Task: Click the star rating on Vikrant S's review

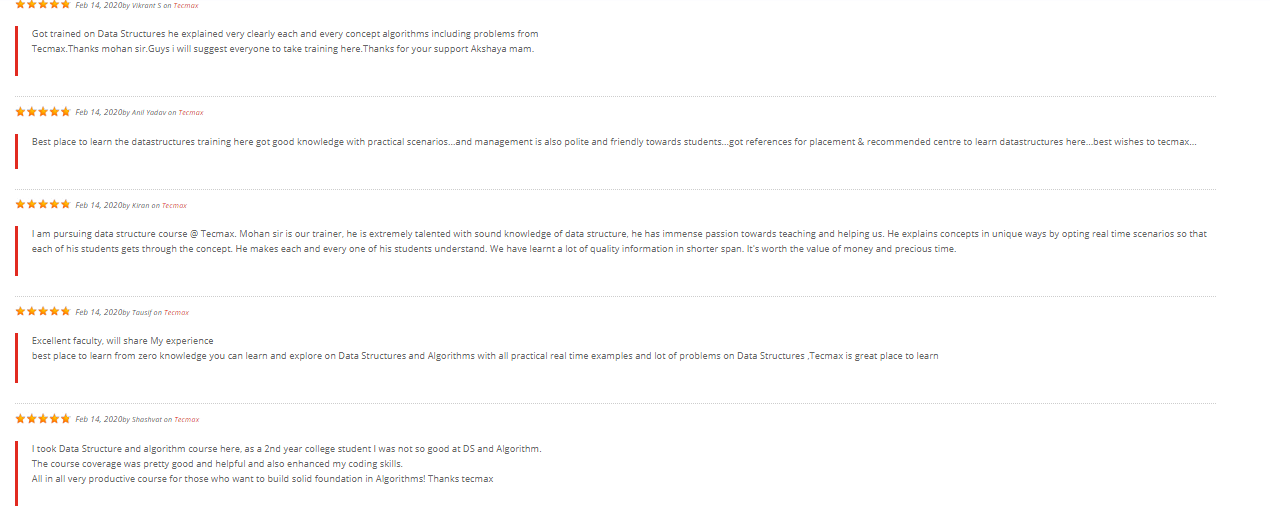Action: tap(43, 4)
